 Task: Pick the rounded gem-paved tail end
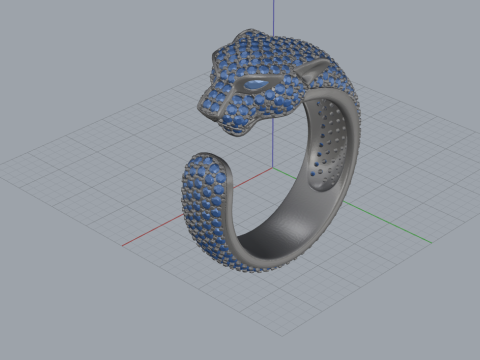tap(208, 200)
